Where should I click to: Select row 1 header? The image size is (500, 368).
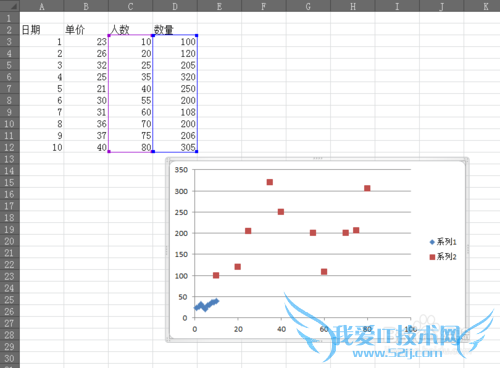(x=10, y=18)
